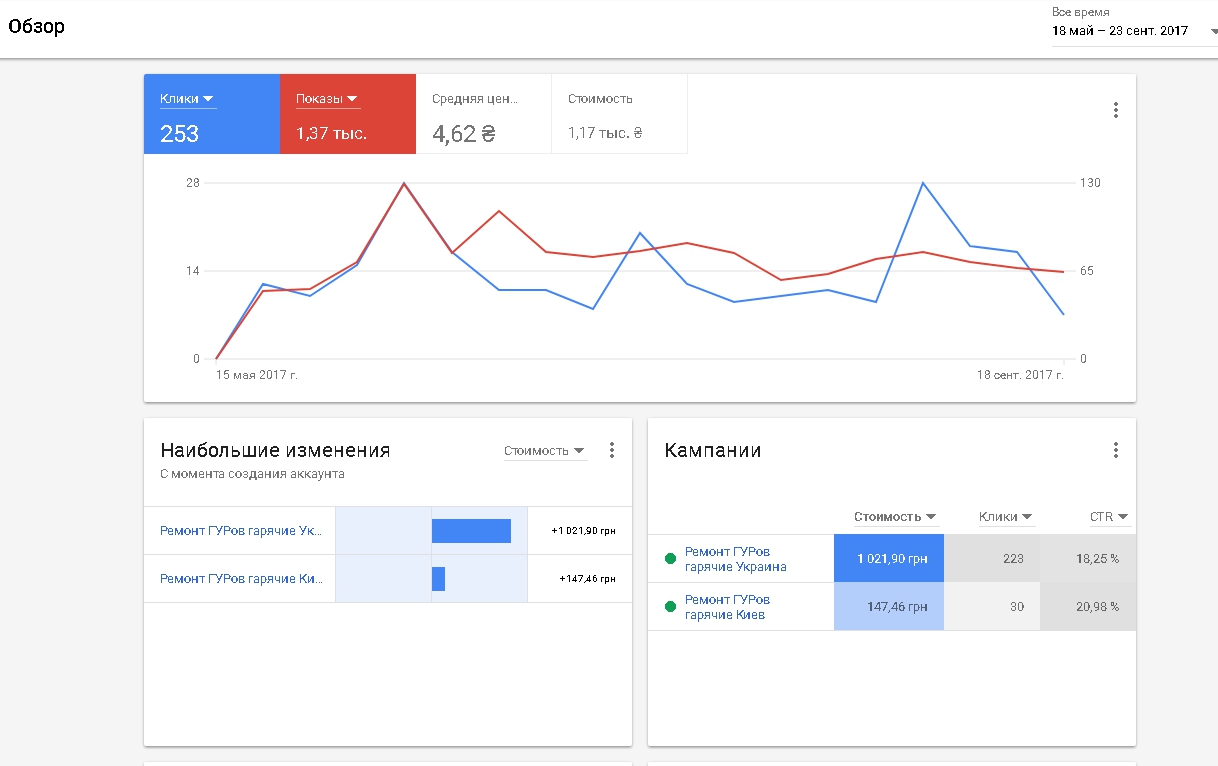Click the long blue change bar for +1 021,90 грн
Viewport: 1218px width, 766px height.
(471, 531)
